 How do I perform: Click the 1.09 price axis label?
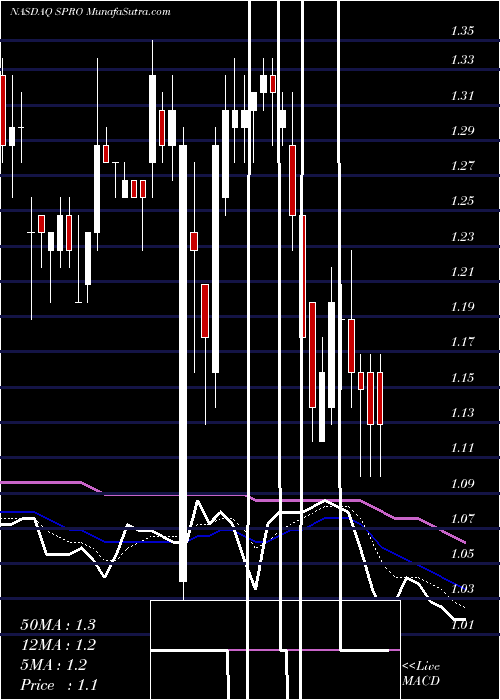[x=462, y=483]
